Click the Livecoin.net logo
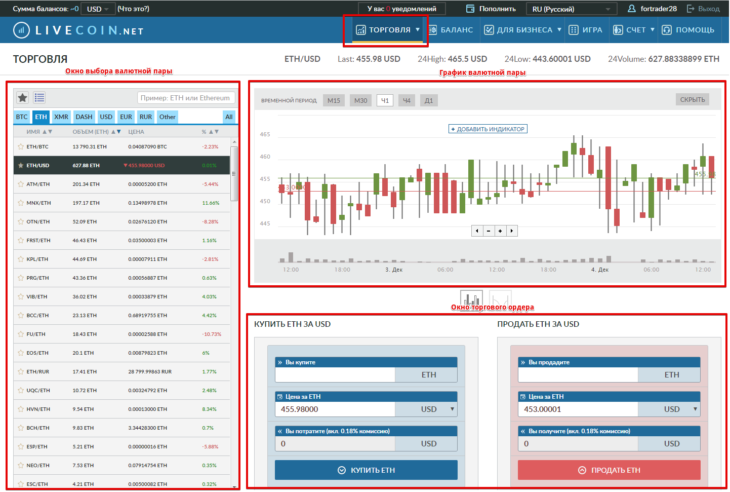 [x=78, y=30]
